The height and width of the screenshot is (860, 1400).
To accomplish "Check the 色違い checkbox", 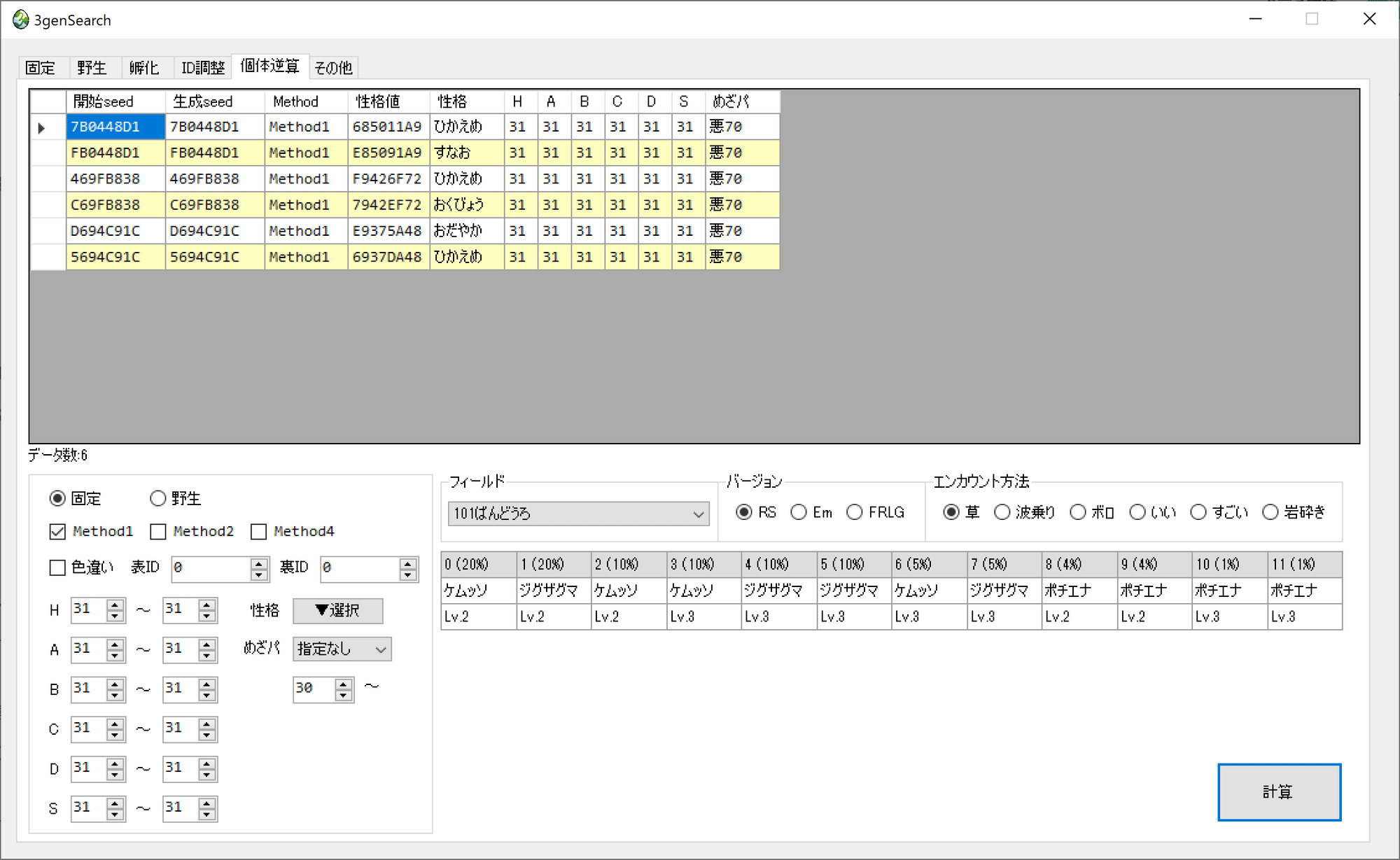I will pos(57,568).
